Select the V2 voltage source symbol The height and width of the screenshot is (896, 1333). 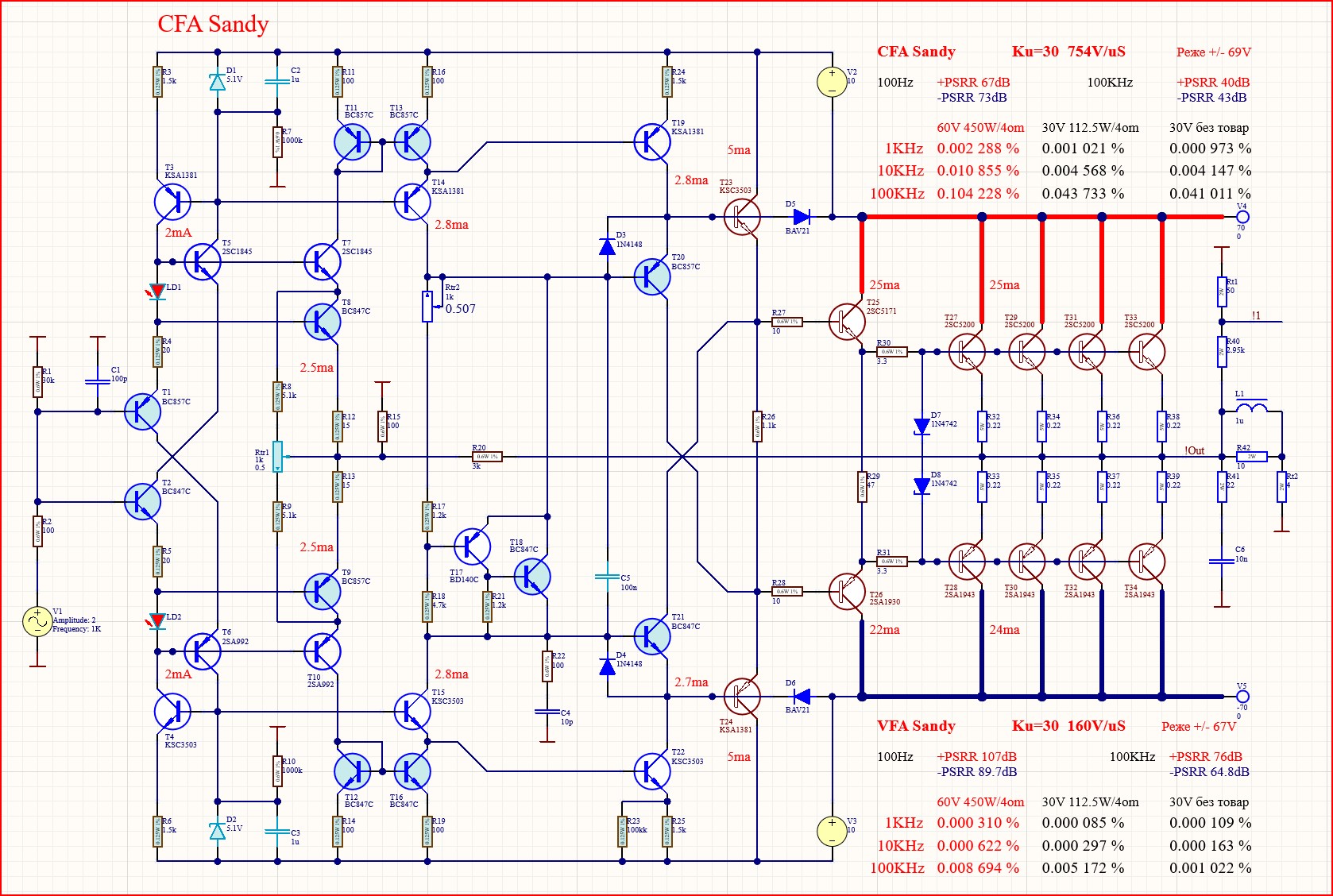pos(832,82)
